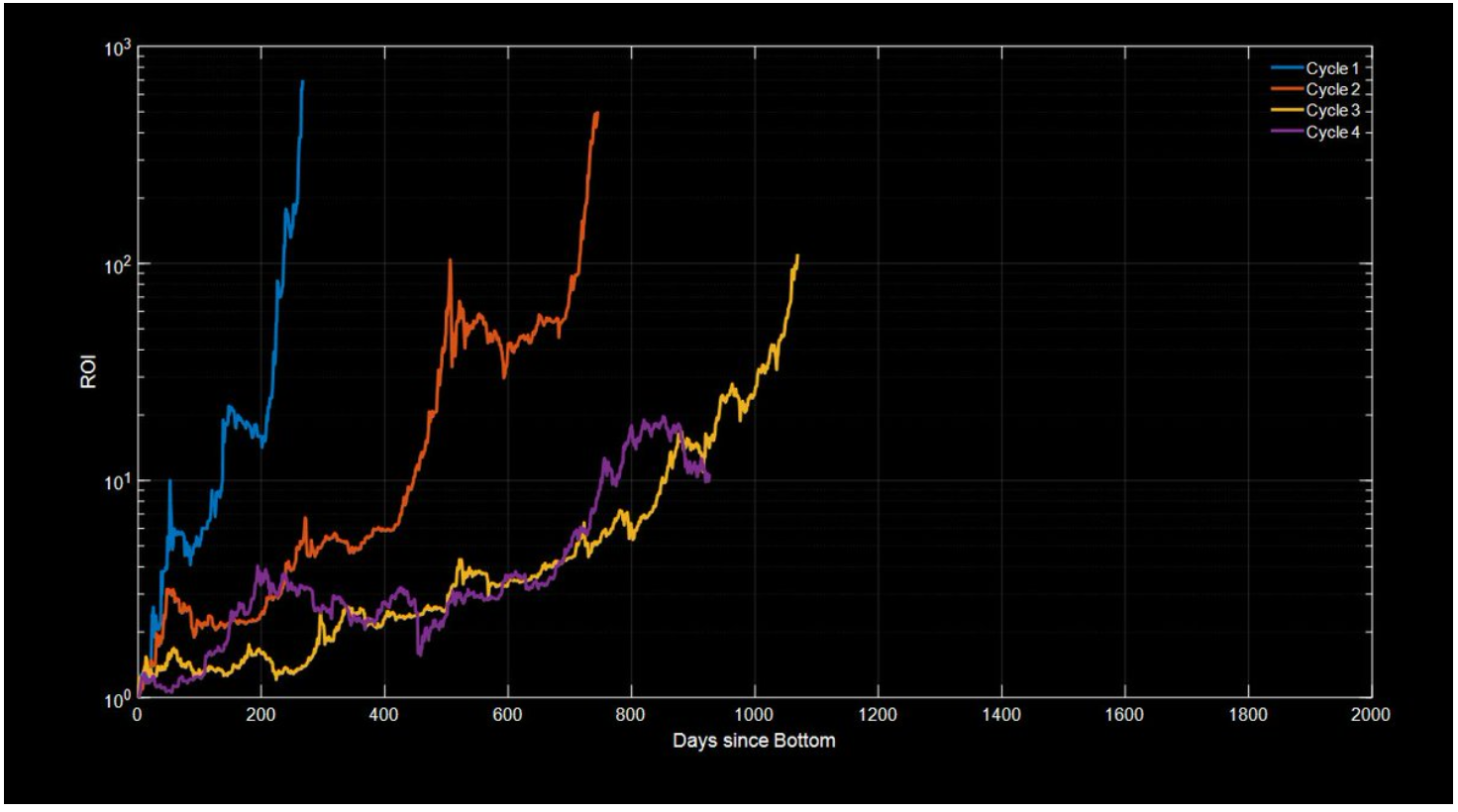Click the purple Cycle 4 legend line
Image resolution: width=1458 pixels, height=812 pixels.
(1288, 132)
